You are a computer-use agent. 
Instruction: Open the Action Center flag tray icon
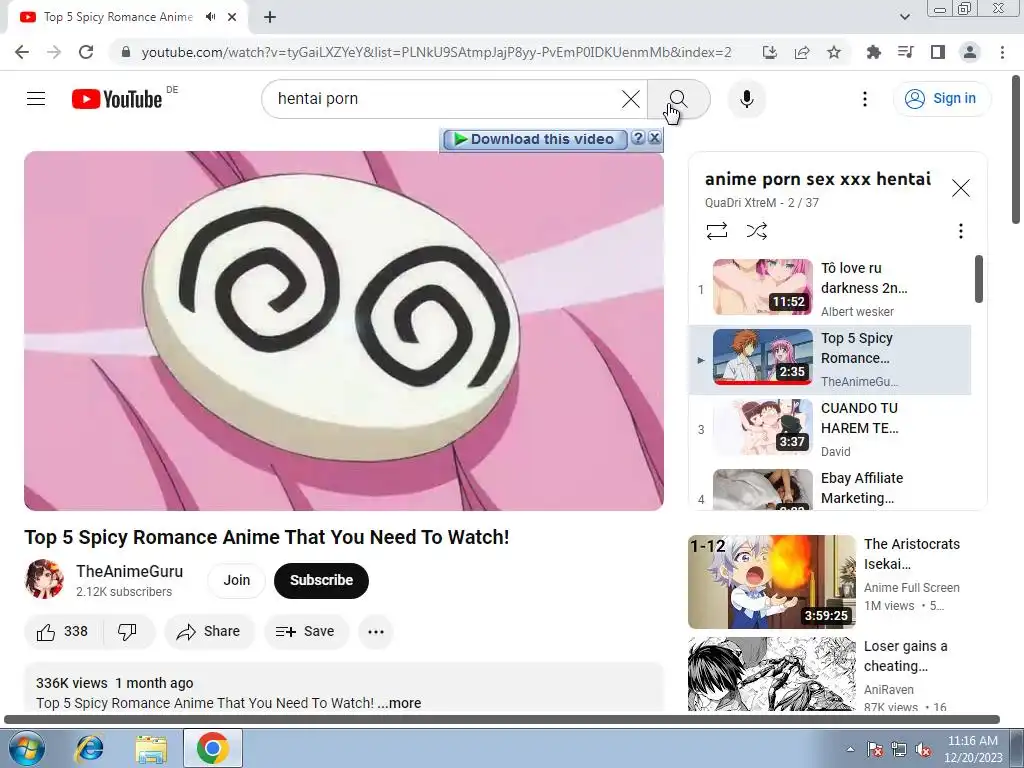874,749
